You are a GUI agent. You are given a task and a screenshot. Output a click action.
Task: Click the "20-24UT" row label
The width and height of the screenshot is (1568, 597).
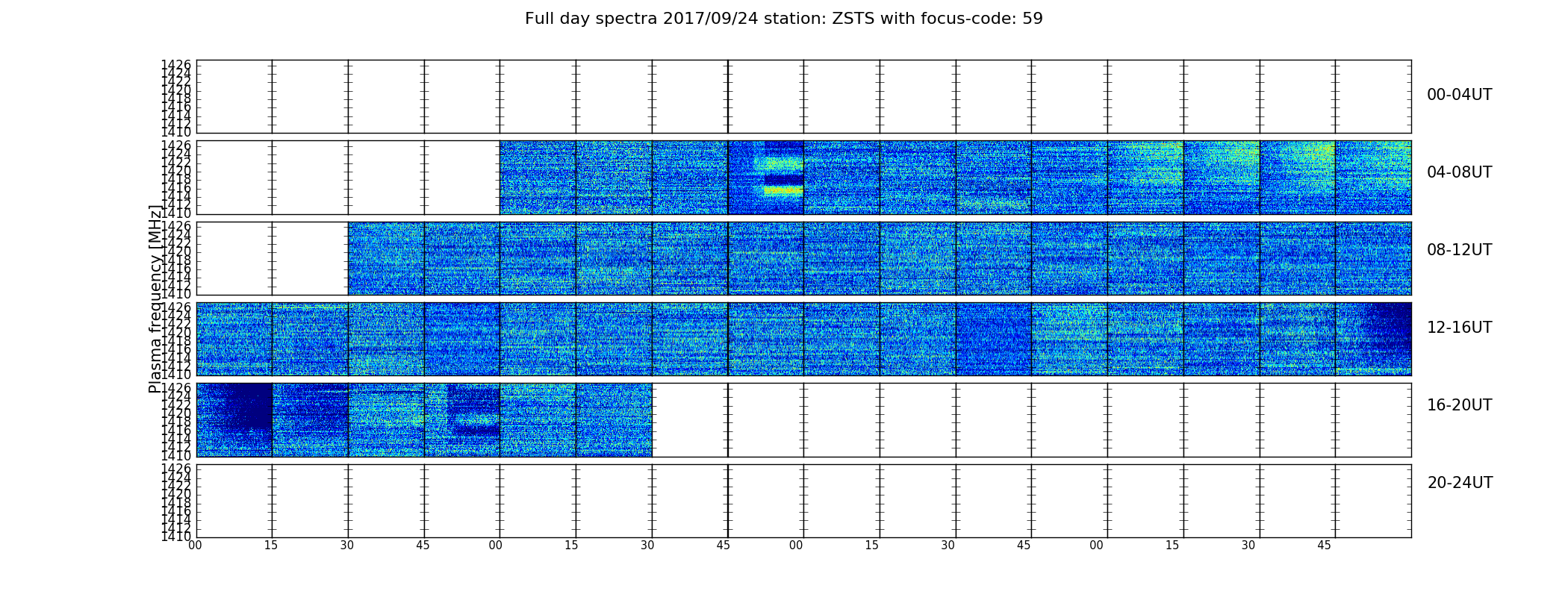[1460, 483]
